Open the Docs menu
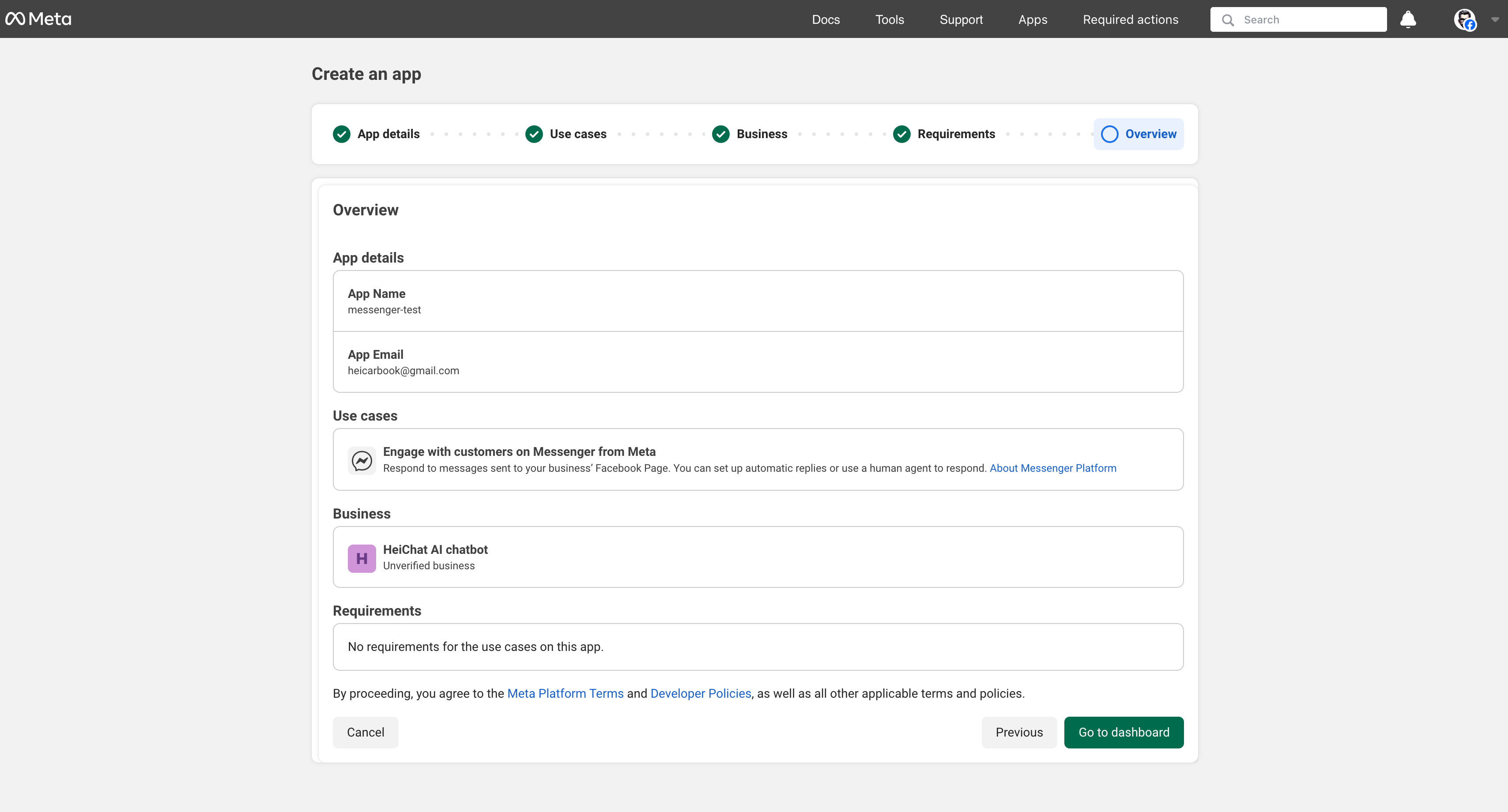This screenshot has height=812, width=1508. pos(826,19)
